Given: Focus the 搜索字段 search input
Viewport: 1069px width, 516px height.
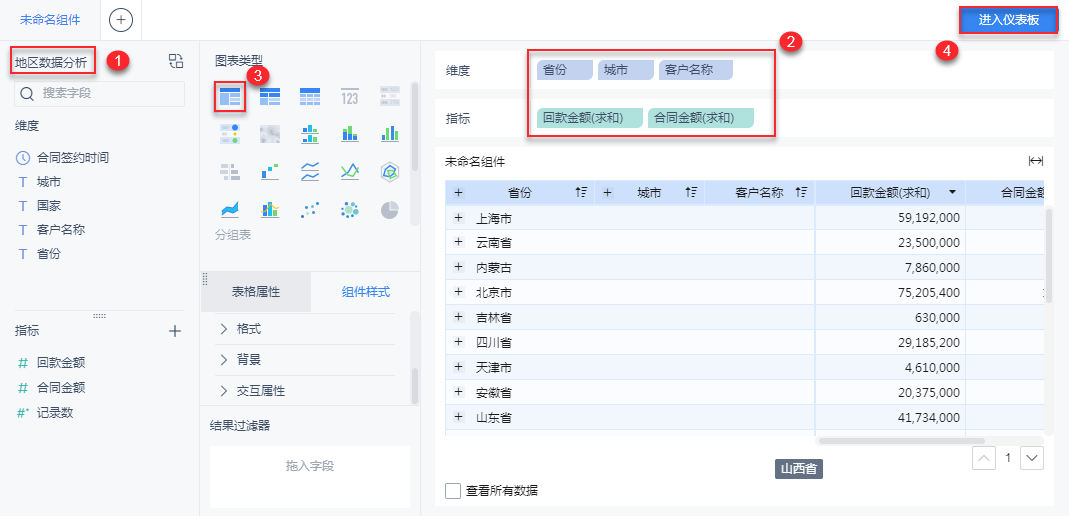Looking at the screenshot, I should 100,94.
